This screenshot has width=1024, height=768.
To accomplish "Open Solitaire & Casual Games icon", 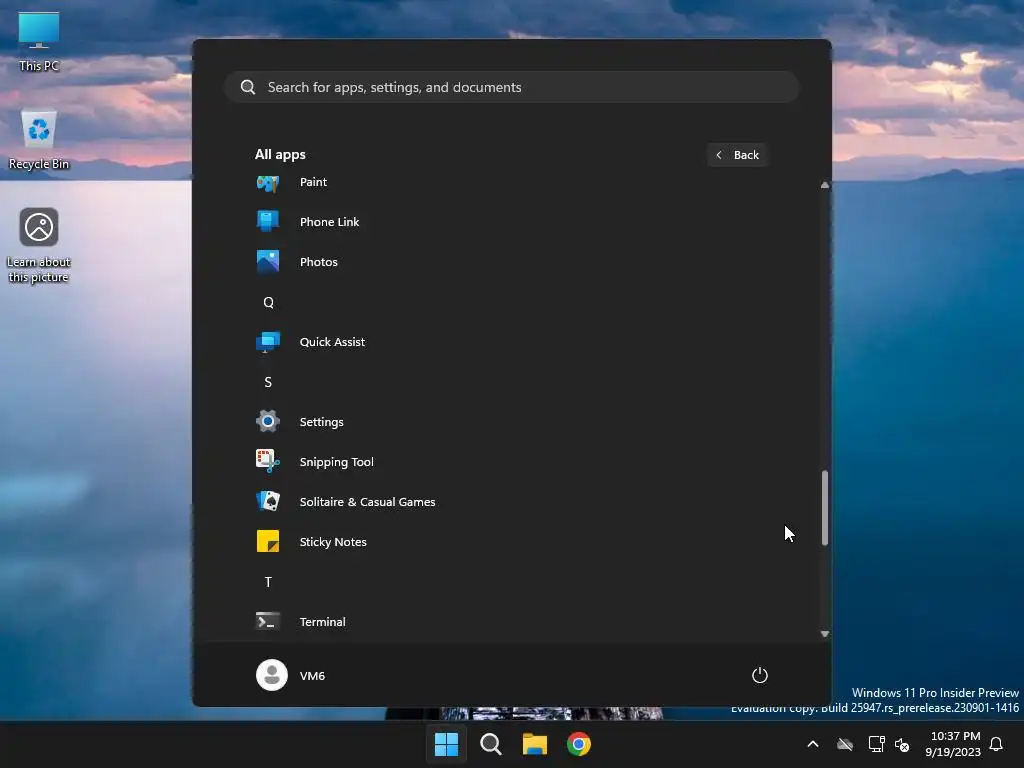I will tap(268, 502).
